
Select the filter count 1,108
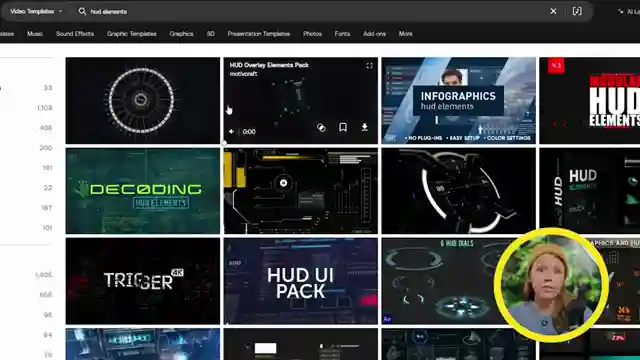44,108
